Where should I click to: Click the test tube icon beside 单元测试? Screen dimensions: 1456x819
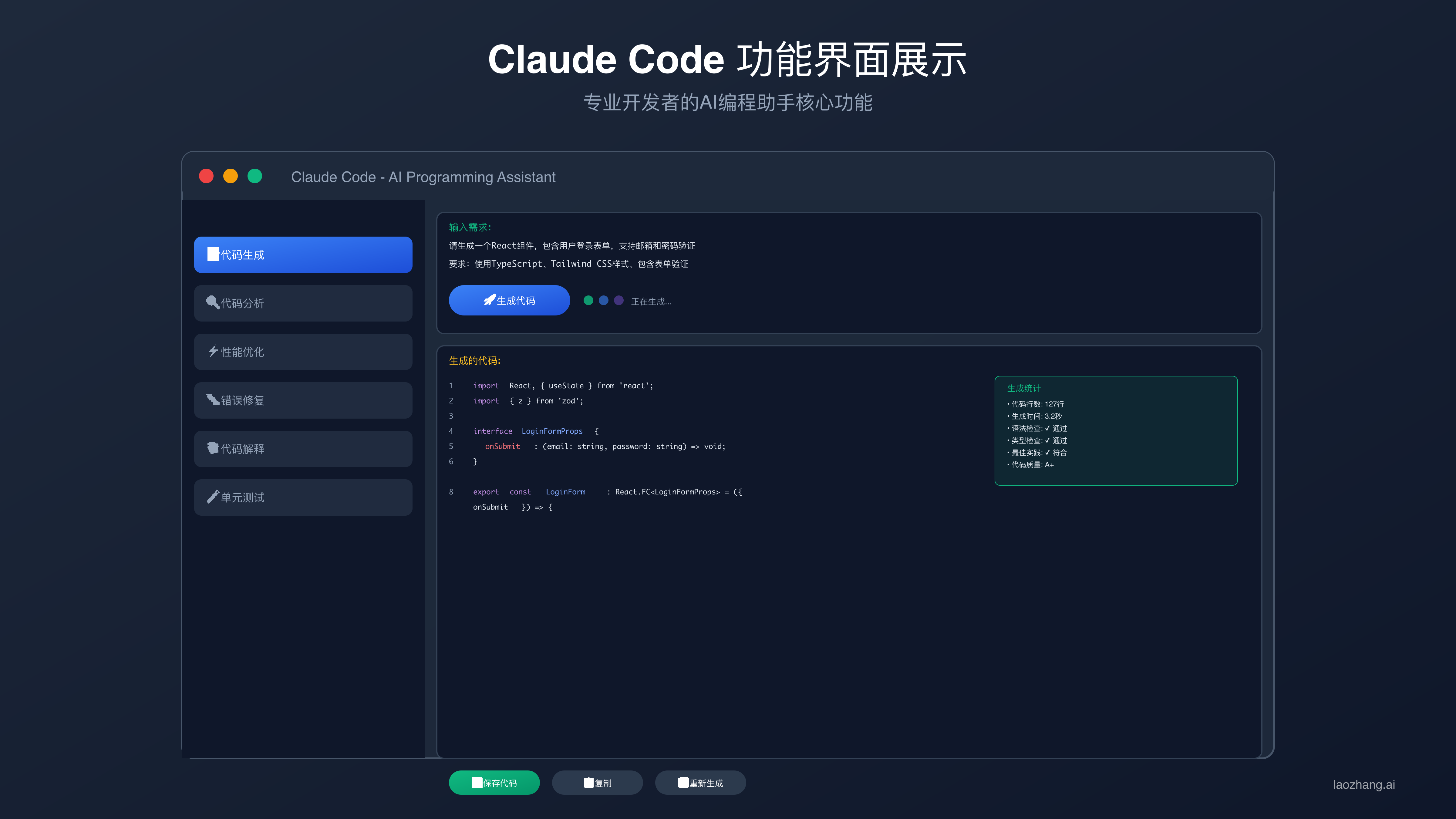(x=213, y=497)
